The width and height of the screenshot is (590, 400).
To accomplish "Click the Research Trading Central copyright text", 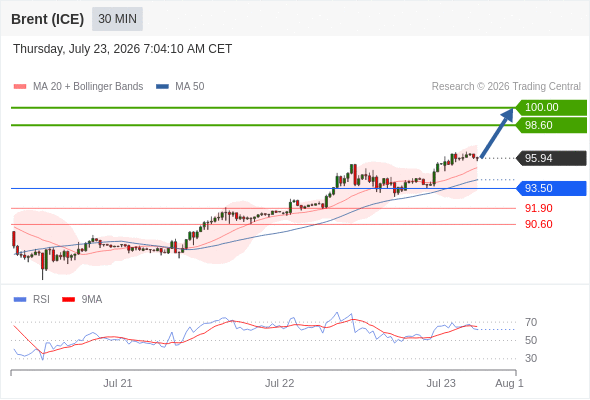I will 506,87.
